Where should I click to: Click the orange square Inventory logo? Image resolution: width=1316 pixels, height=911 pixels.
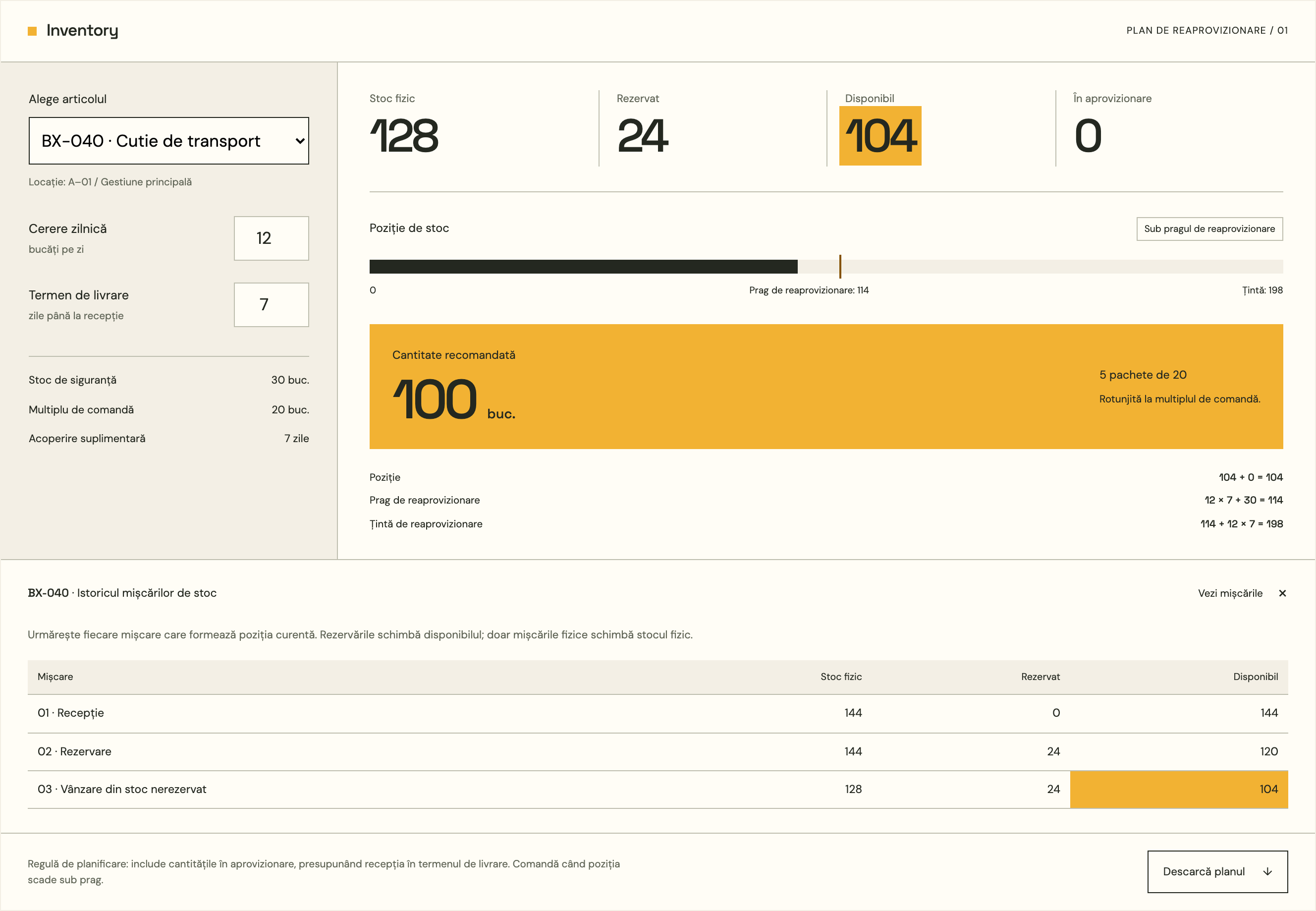(x=32, y=31)
